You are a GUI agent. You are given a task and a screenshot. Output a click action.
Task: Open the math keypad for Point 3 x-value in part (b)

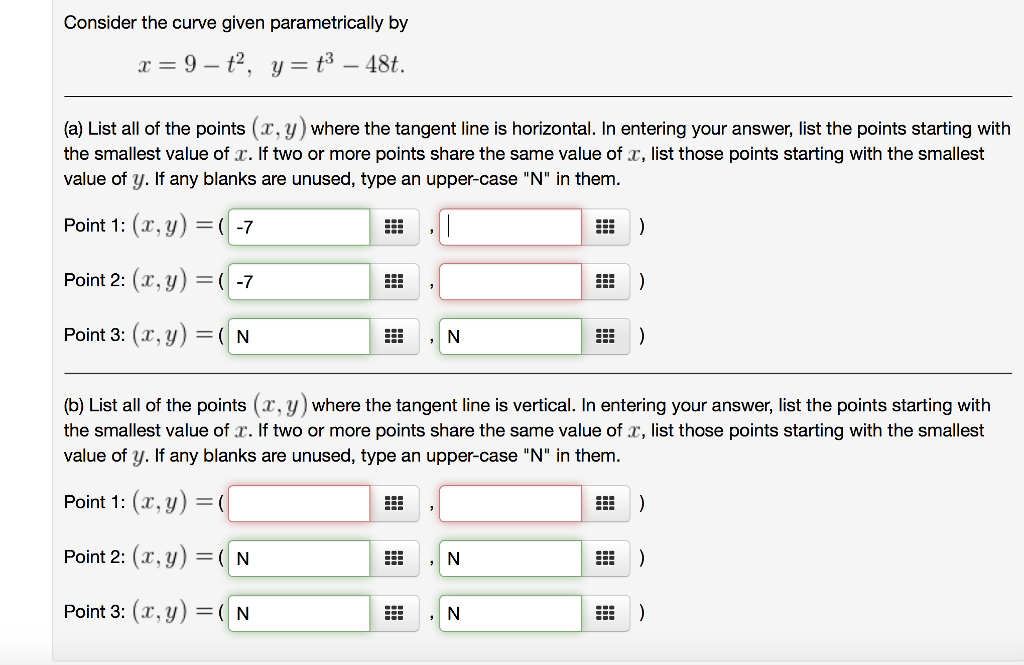395,613
